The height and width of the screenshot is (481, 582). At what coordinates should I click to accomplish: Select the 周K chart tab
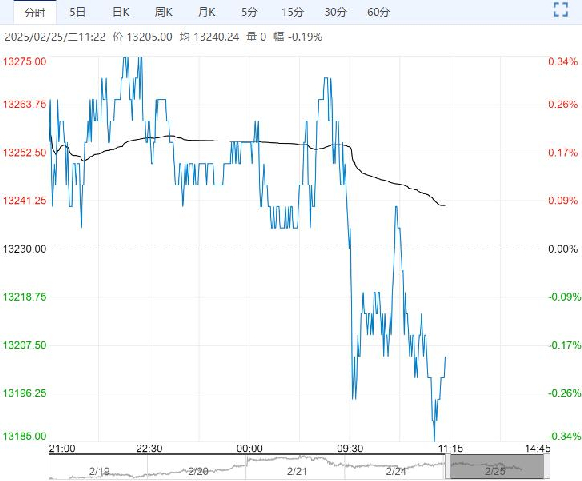pyautogui.click(x=164, y=12)
